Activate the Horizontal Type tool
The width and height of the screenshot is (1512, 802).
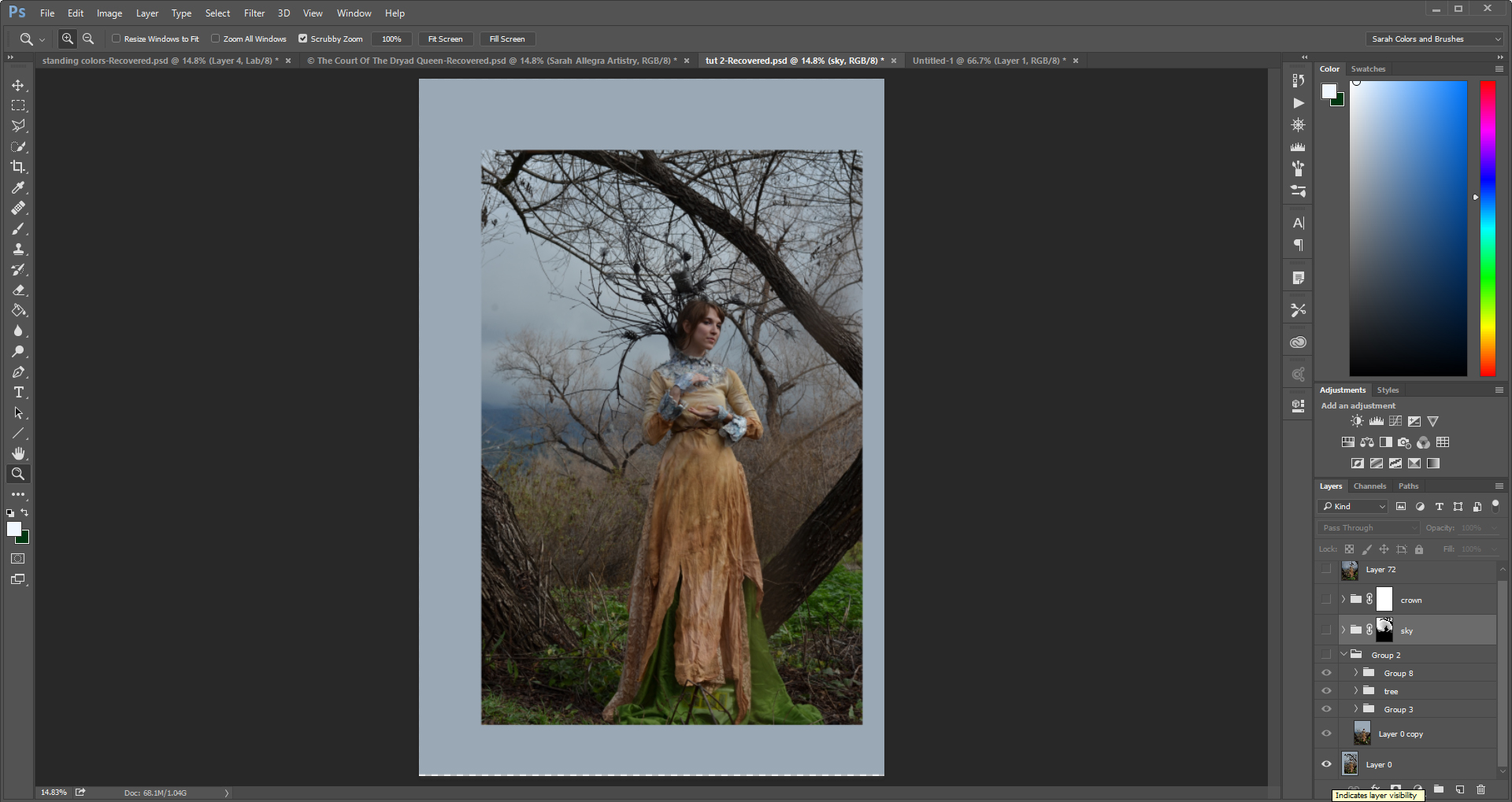[x=18, y=392]
